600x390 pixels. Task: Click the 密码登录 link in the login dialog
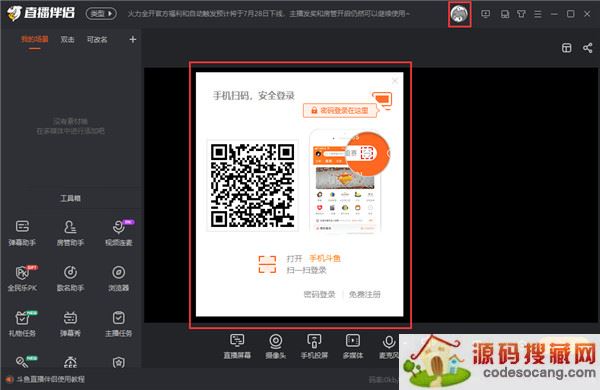point(319,294)
